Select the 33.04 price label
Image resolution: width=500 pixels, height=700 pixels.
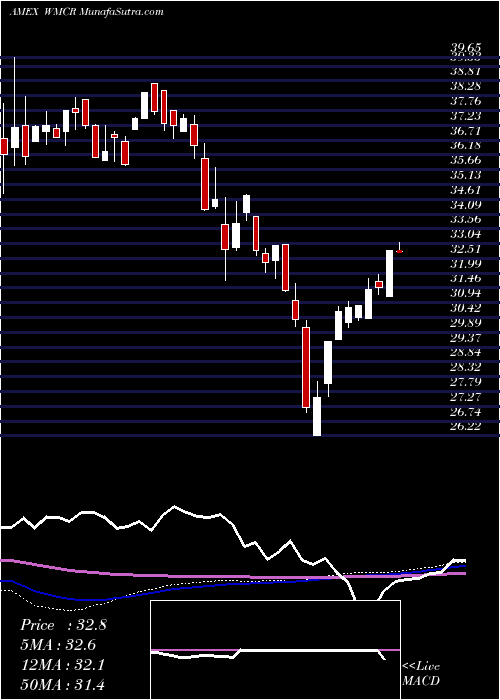pyautogui.click(x=465, y=234)
